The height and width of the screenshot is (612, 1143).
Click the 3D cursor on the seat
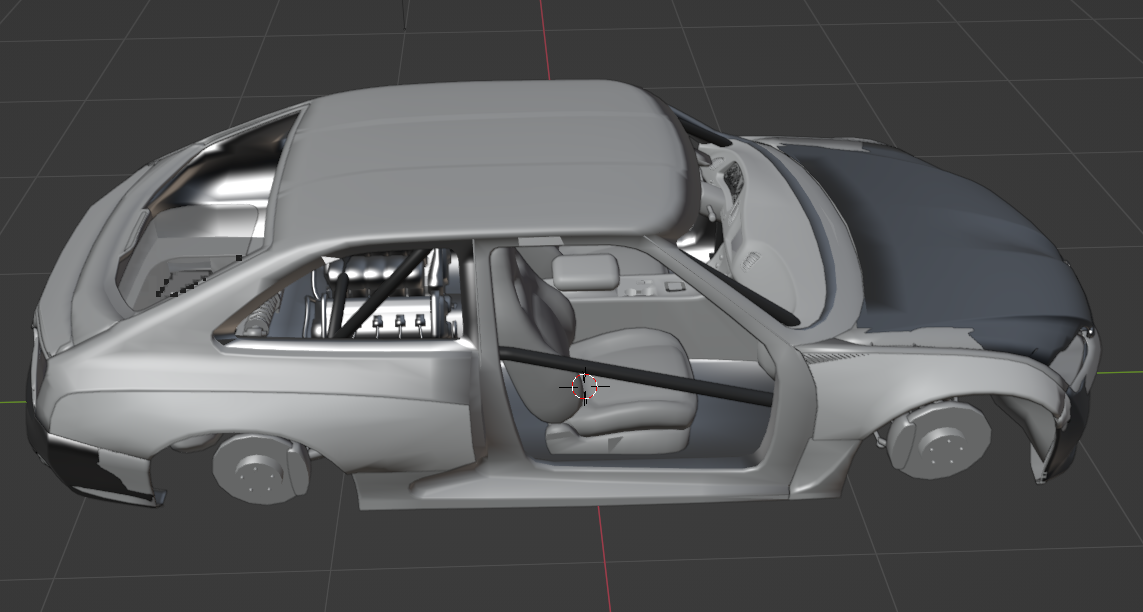click(x=585, y=387)
